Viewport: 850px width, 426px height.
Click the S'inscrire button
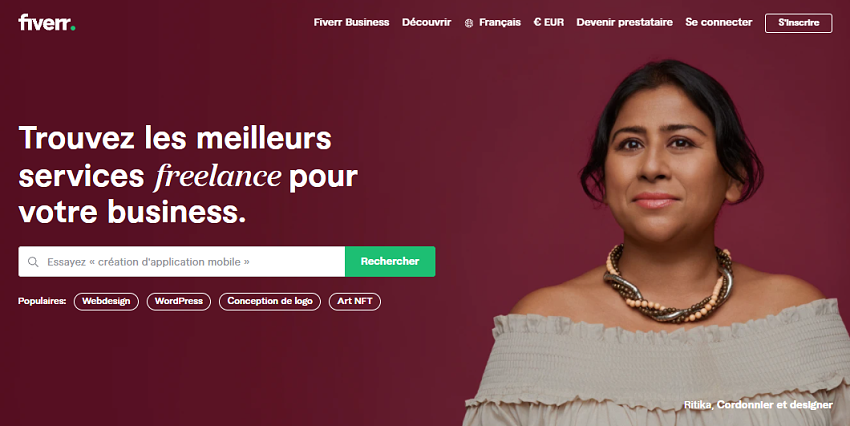799,23
